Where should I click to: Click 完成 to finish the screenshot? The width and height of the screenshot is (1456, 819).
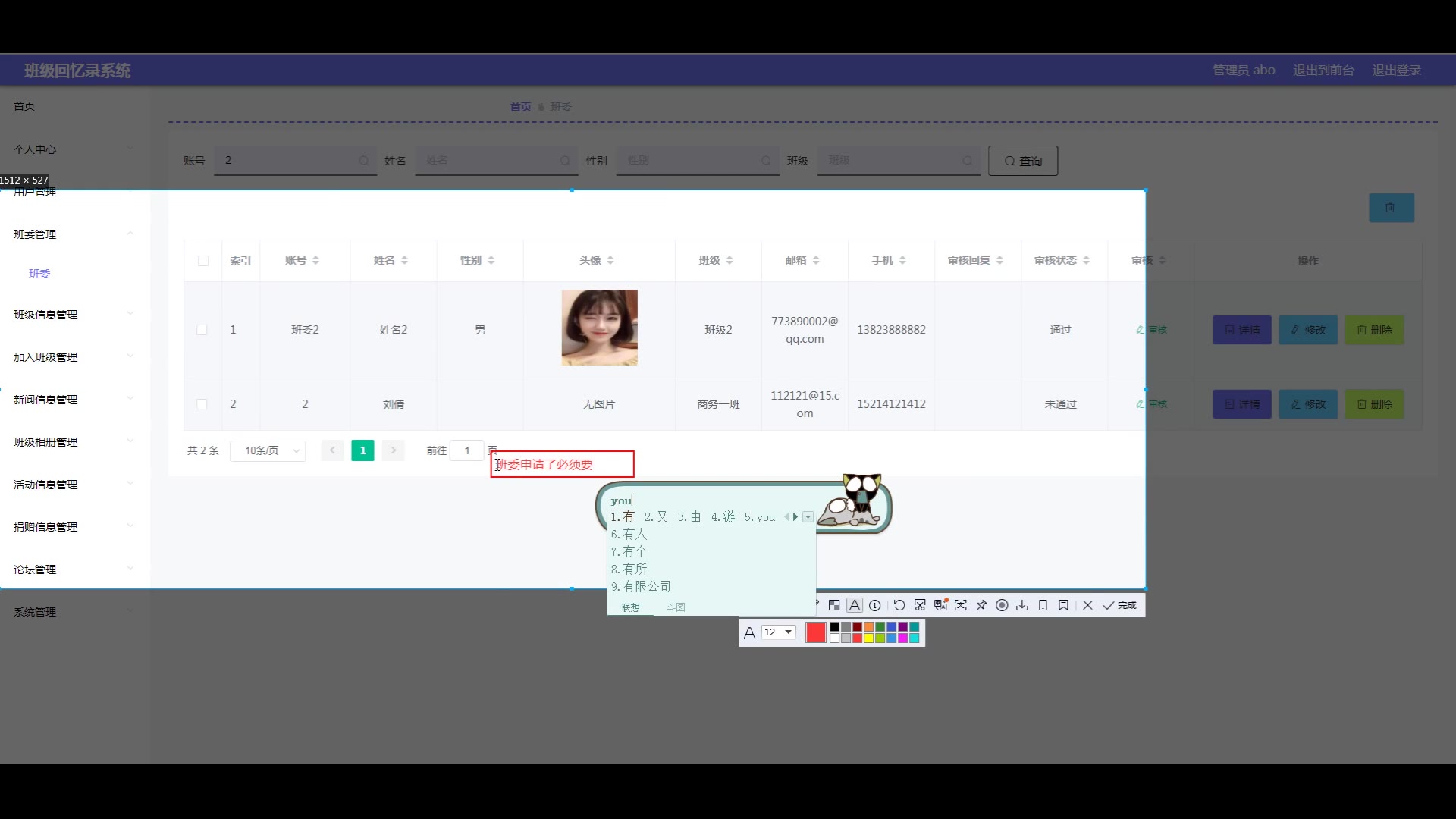coord(1120,605)
